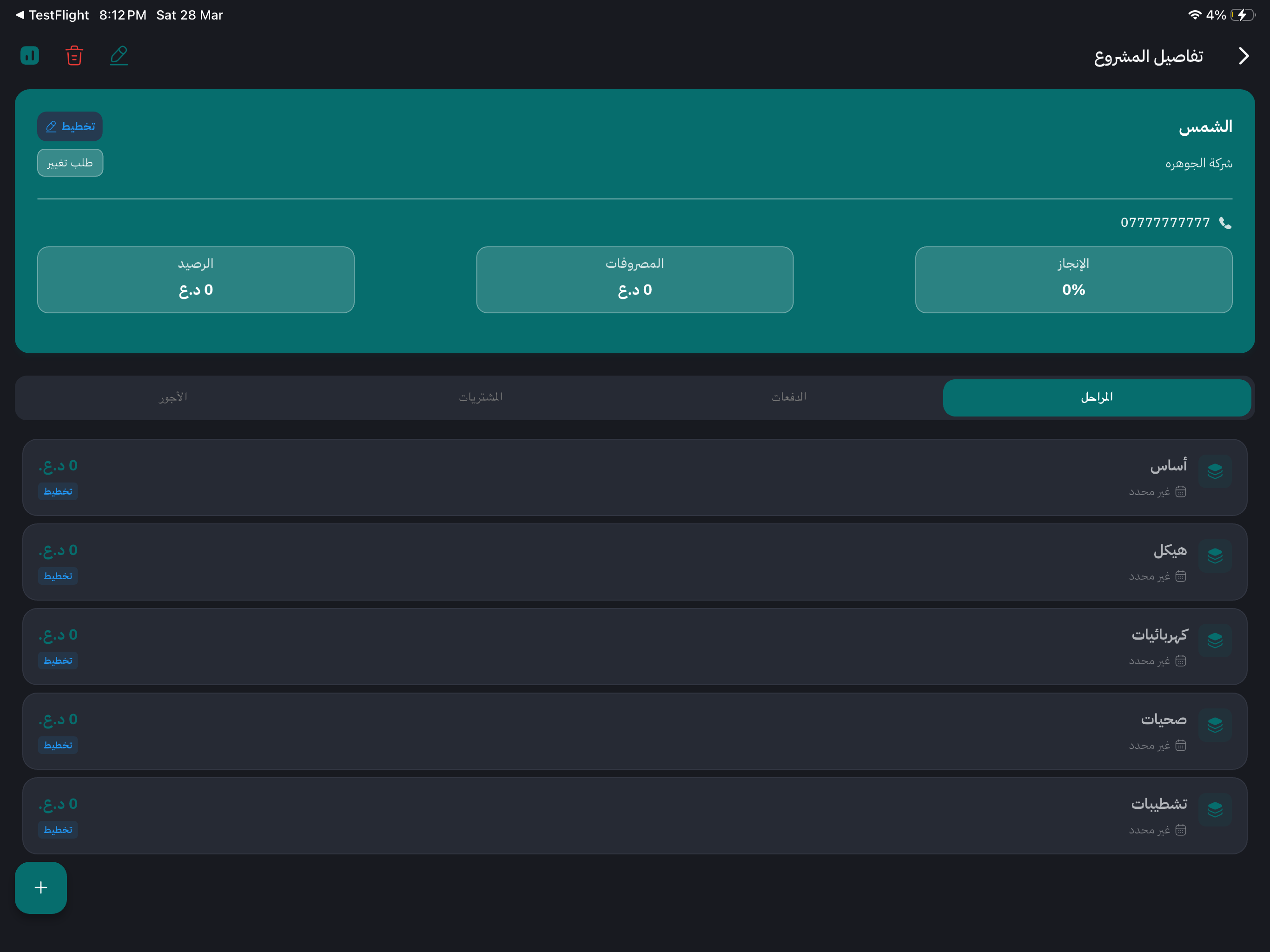Tap the phone number 07777777777
The width and height of the screenshot is (1270, 952).
(x=1165, y=223)
